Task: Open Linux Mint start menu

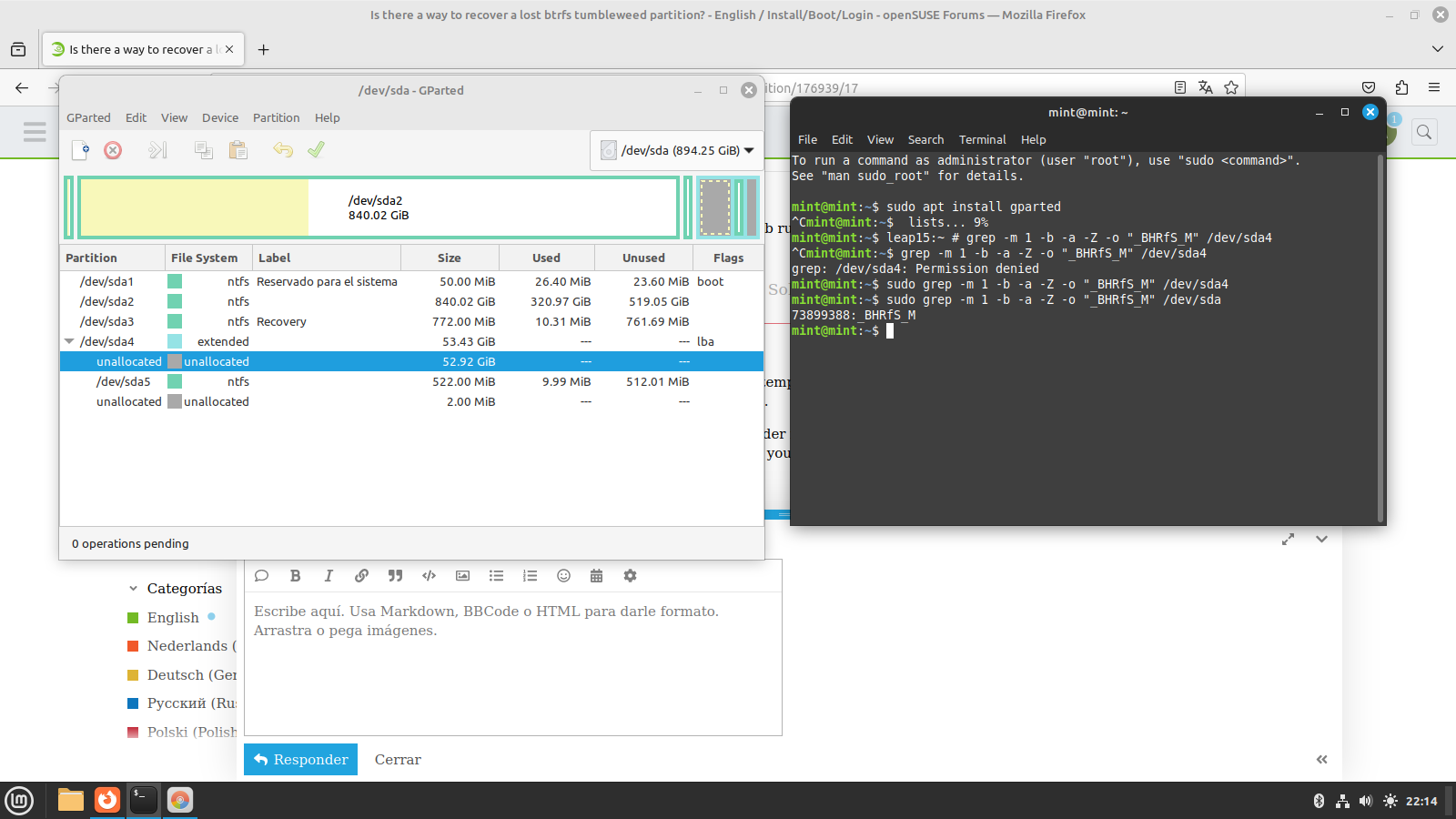Action: (19, 800)
